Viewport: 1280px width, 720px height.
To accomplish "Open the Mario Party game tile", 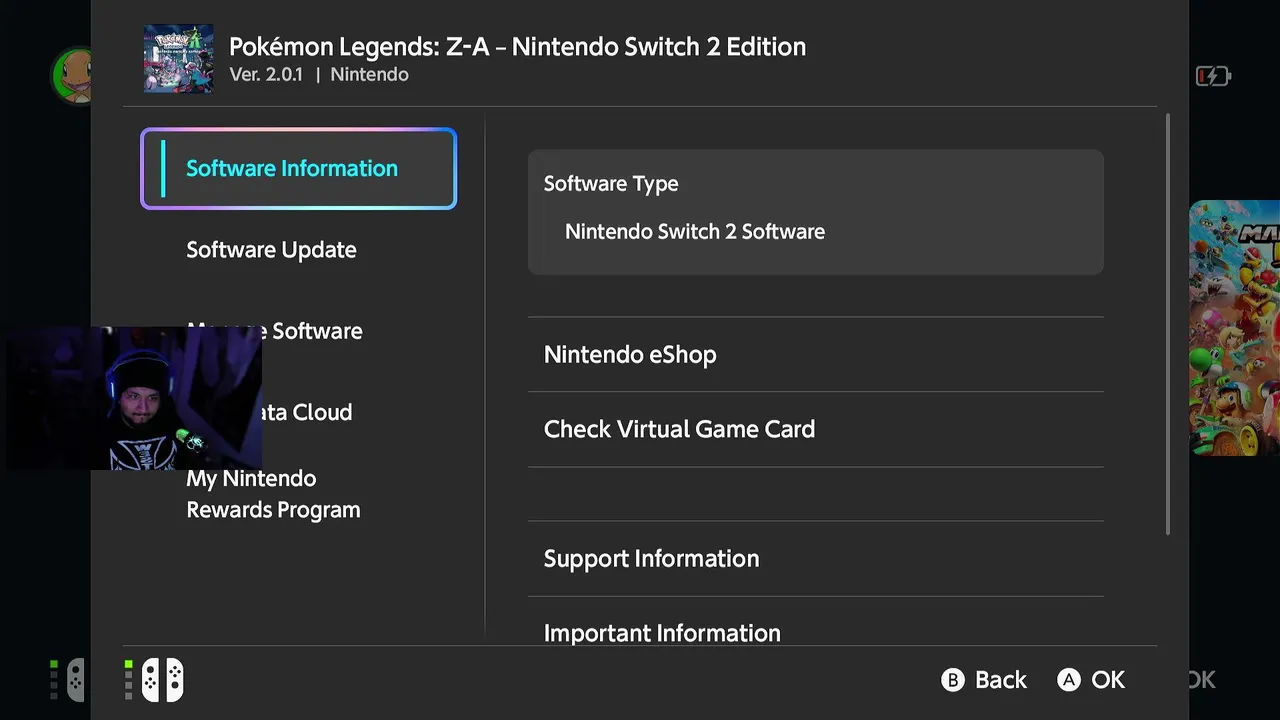I will tap(1234, 327).
